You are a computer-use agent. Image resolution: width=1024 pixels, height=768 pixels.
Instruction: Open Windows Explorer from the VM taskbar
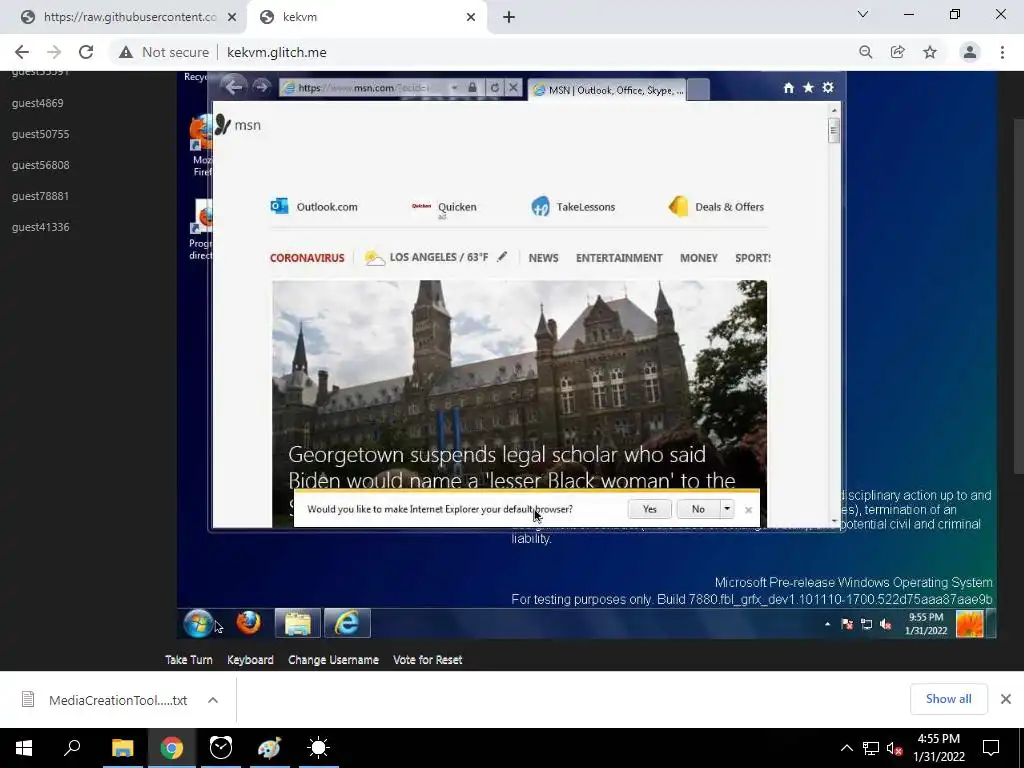point(298,623)
